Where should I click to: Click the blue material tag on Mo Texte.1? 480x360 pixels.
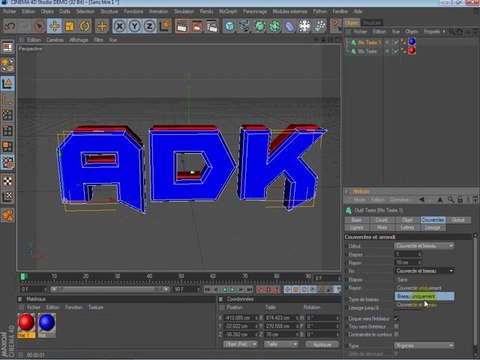412,42
